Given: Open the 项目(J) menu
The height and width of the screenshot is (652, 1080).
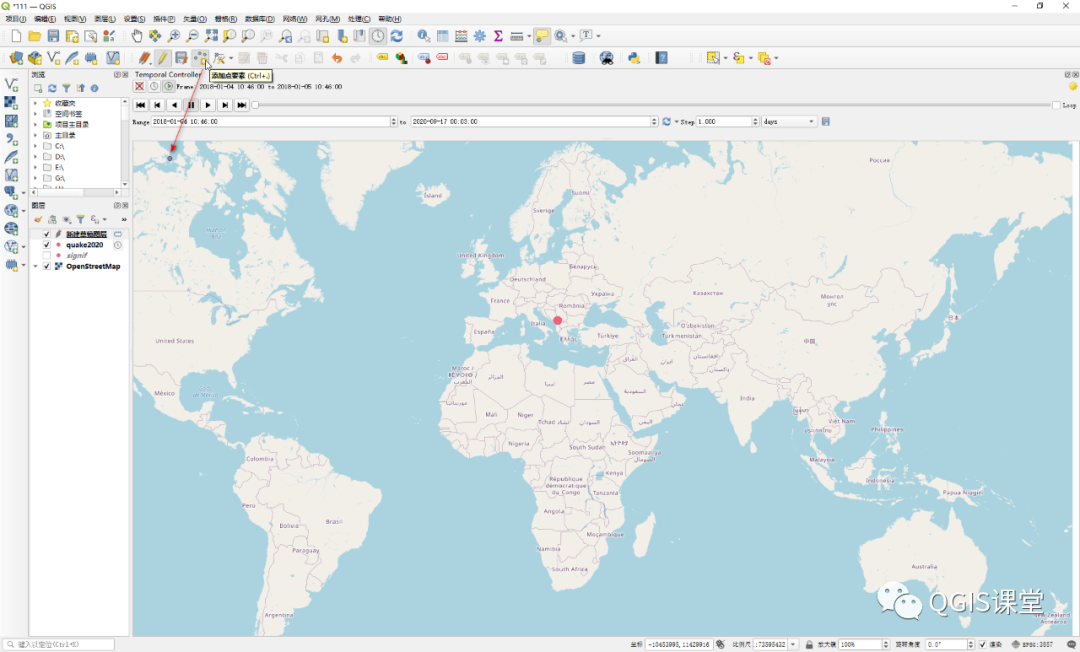Looking at the screenshot, I should (x=15, y=19).
